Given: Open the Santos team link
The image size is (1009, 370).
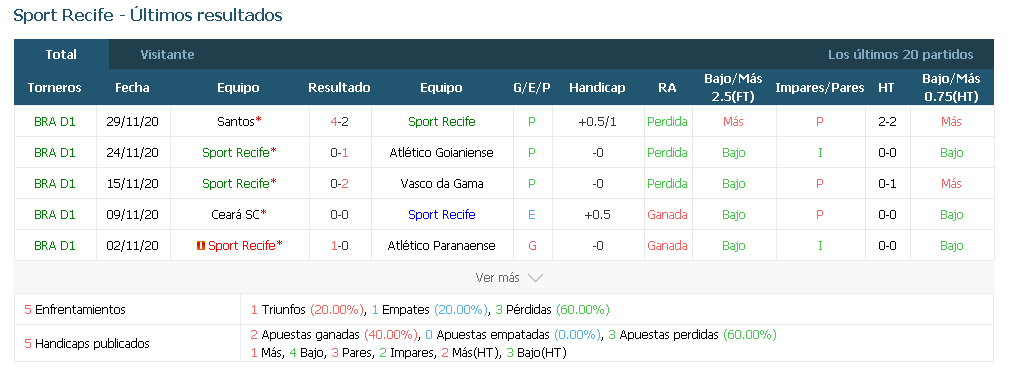Looking at the screenshot, I should pyautogui.click(x=236, y=122).
